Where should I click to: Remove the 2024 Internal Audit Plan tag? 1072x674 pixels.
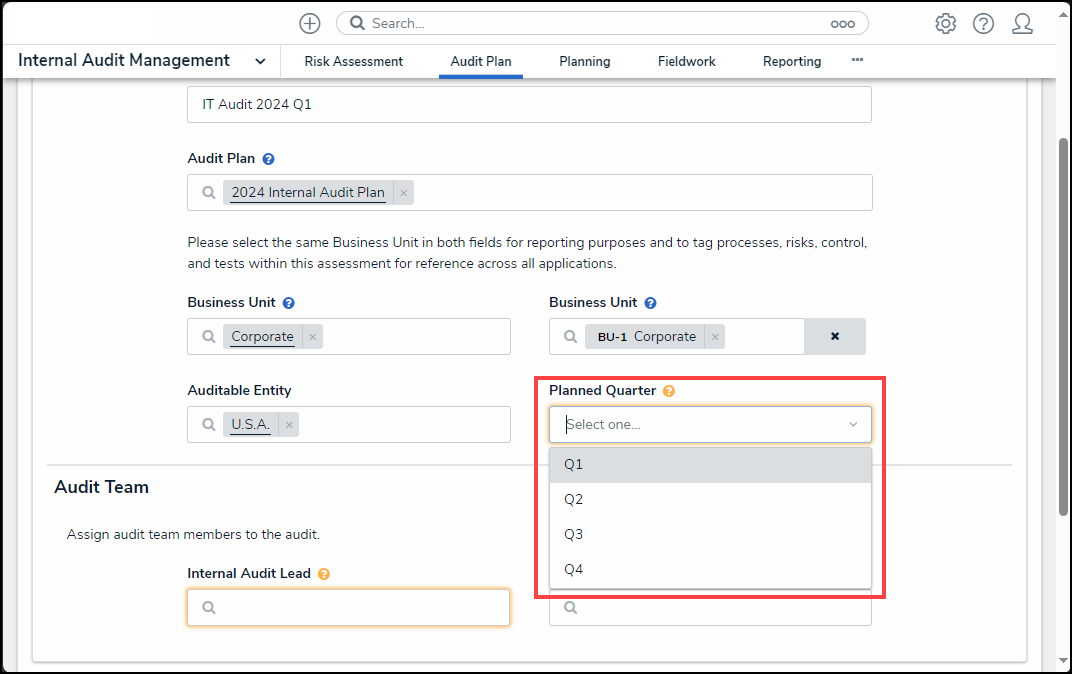coord(404,193)
